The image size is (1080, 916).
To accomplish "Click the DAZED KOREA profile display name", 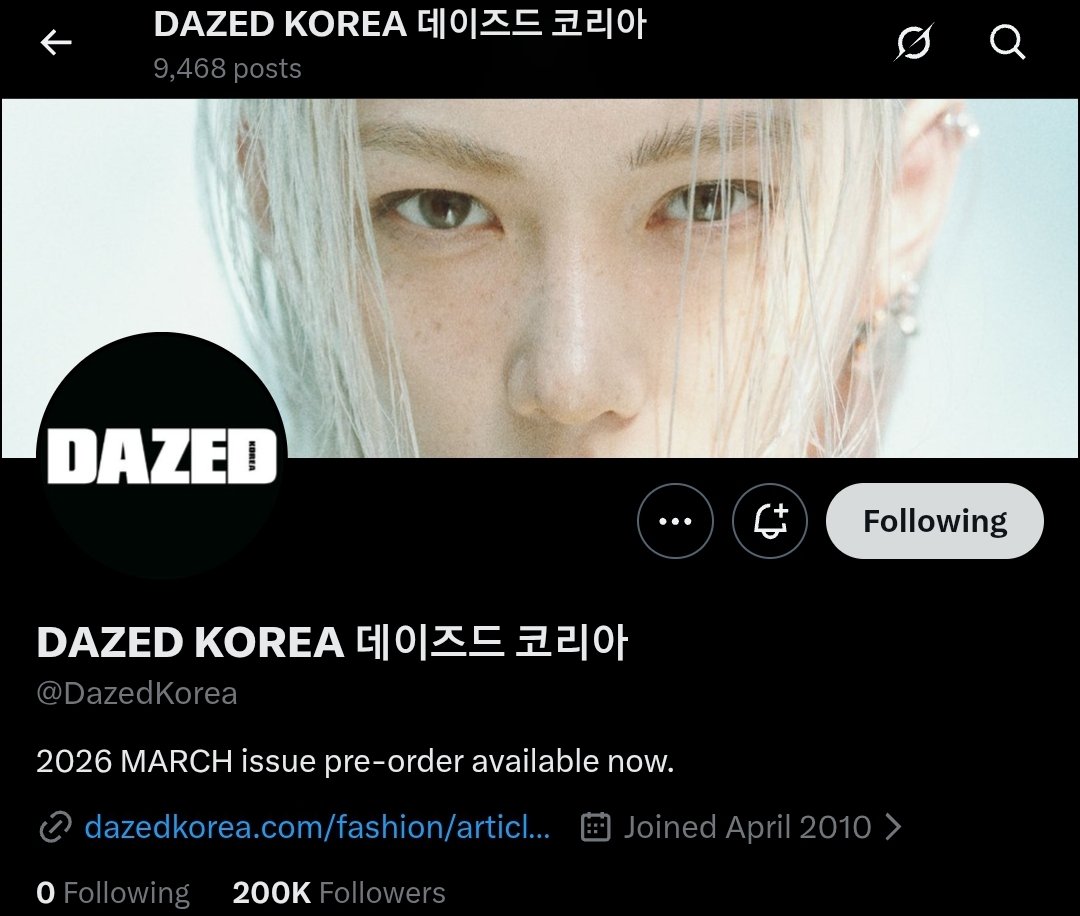I will [332, 642].
